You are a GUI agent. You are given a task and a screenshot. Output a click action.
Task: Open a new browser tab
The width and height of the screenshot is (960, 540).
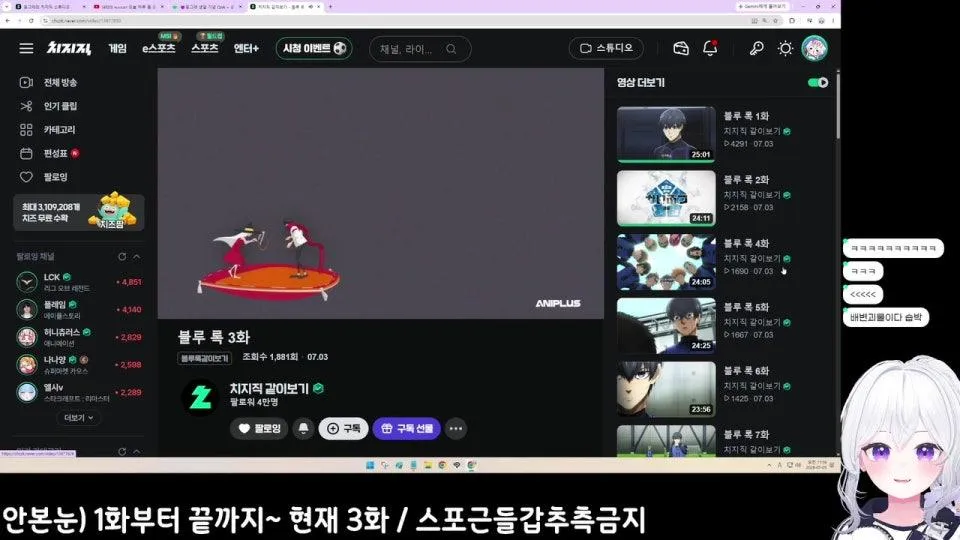point(330,7)
